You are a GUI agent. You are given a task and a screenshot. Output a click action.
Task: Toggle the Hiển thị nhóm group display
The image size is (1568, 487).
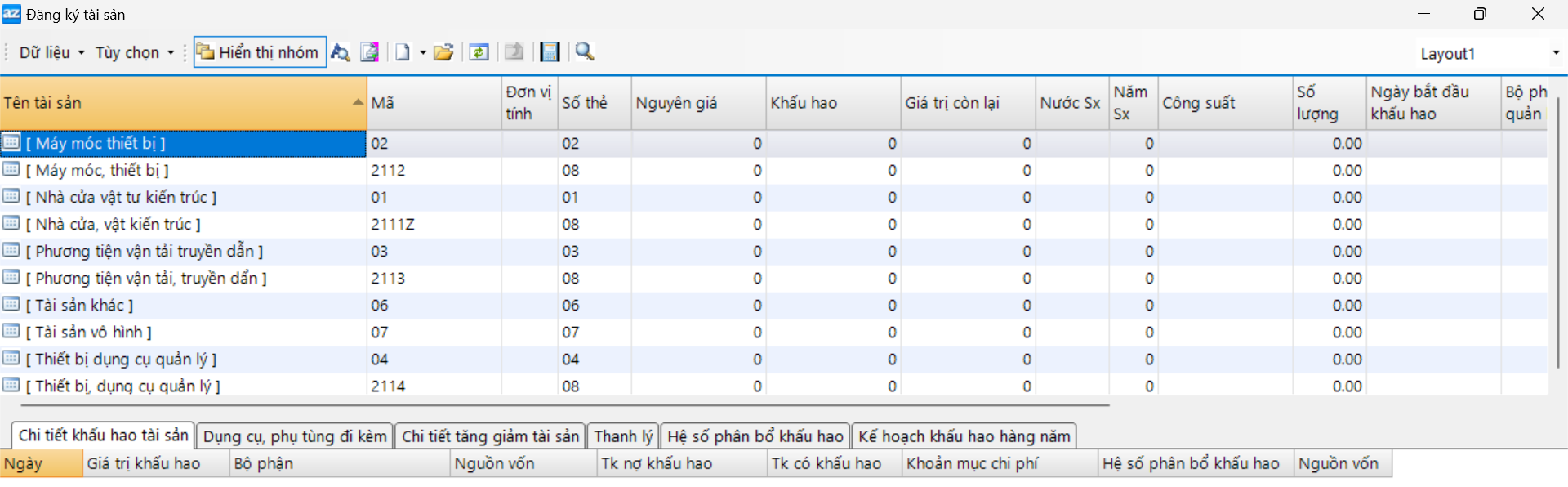click(260, 52)
